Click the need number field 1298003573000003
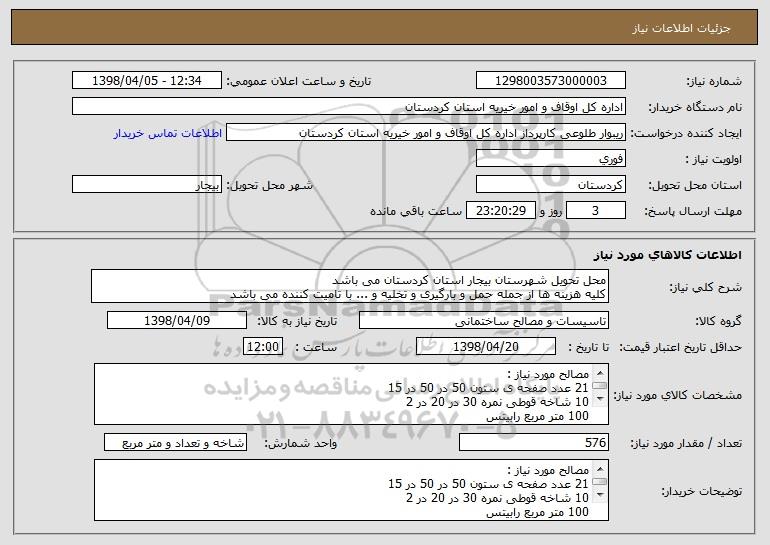The width and height of the screenshot is (770, 545). tap(550, 81)
